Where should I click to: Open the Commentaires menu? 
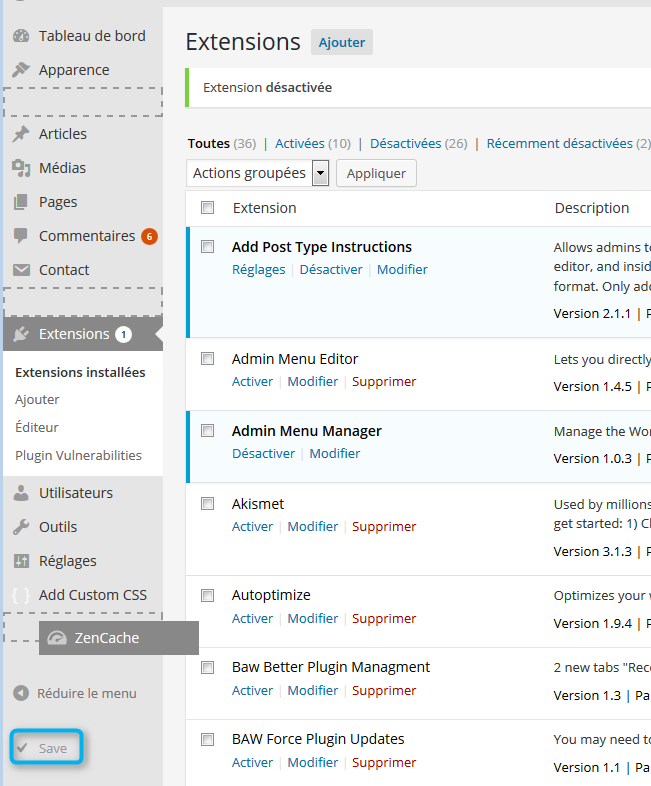click(83, 236)
